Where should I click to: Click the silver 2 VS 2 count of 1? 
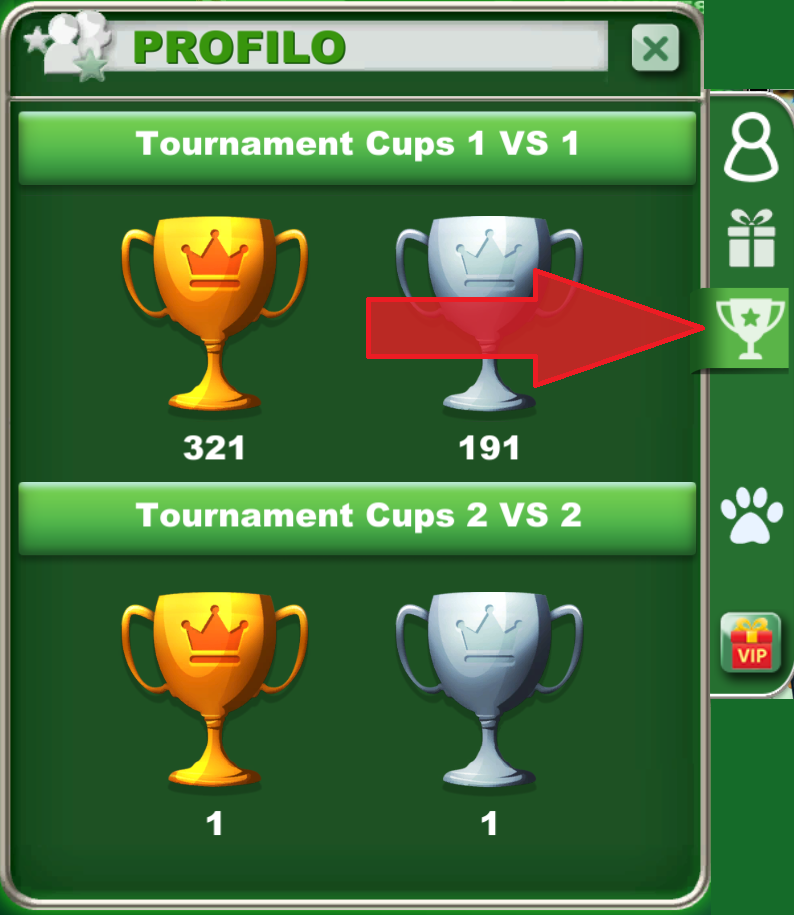[x=489, y=824]
